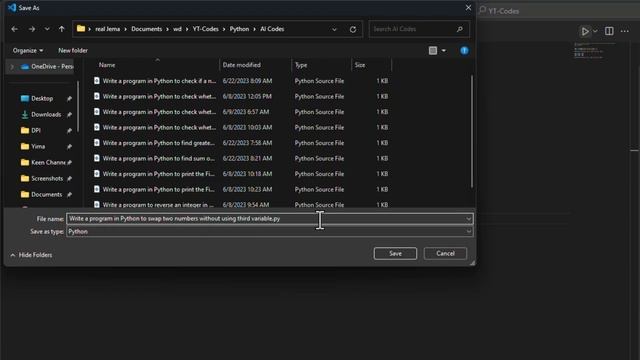640x360 pixels.
Task: Collapse the panel with Hide Folders
Action: 31,255
